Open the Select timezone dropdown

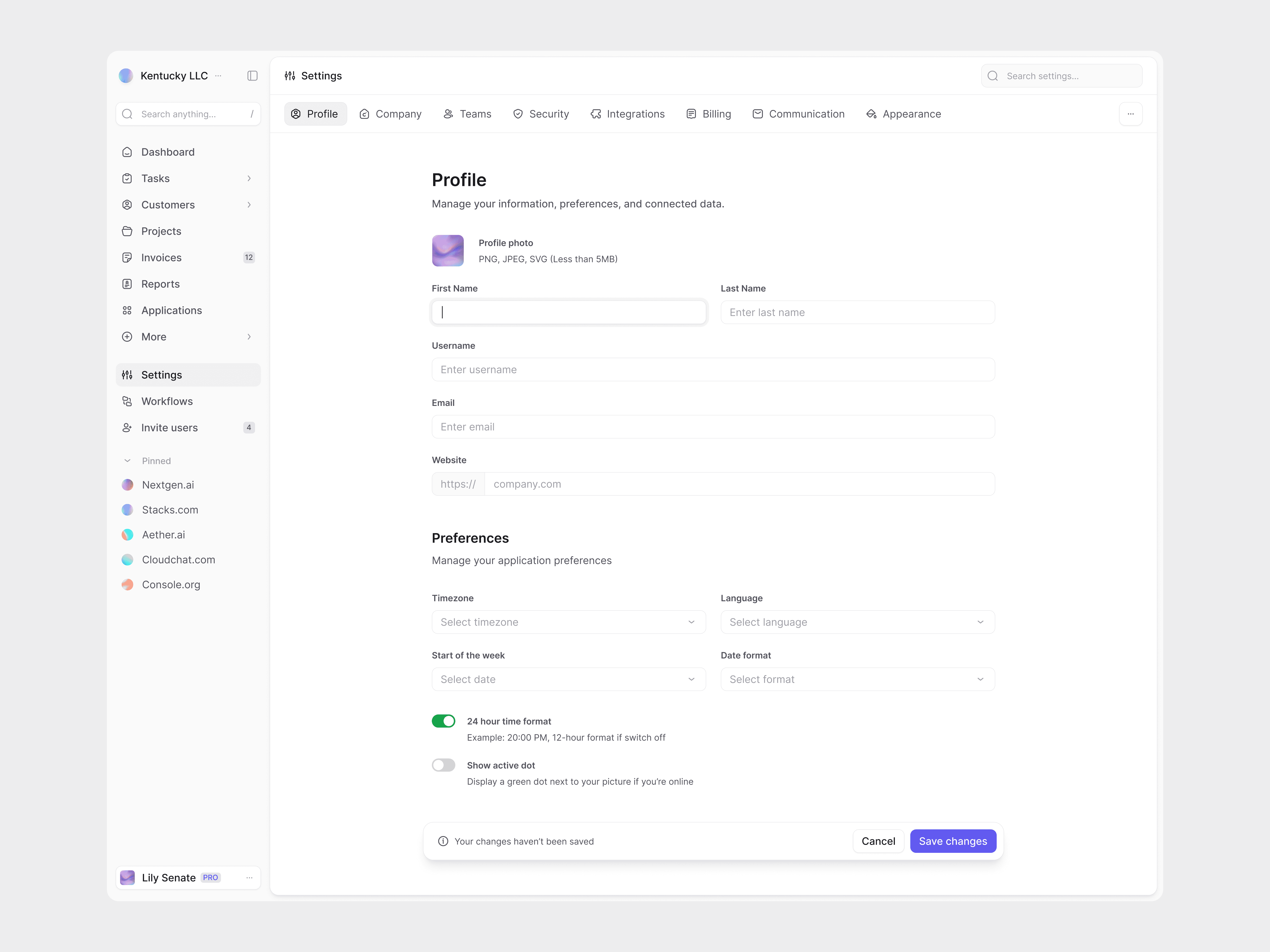(568, 622)
